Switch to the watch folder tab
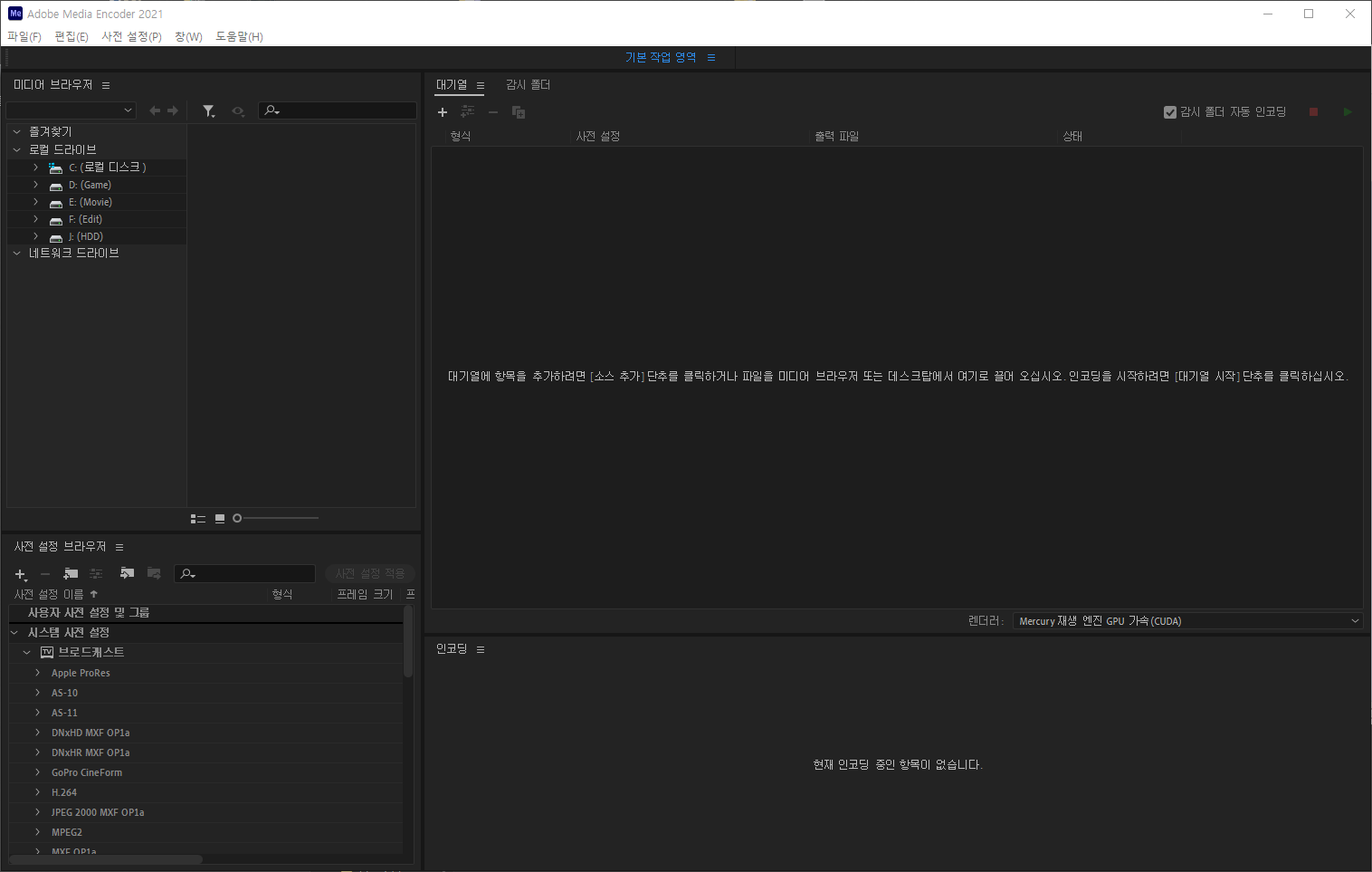The width and height of the screenshot is (1372, 872). (529, 84)
